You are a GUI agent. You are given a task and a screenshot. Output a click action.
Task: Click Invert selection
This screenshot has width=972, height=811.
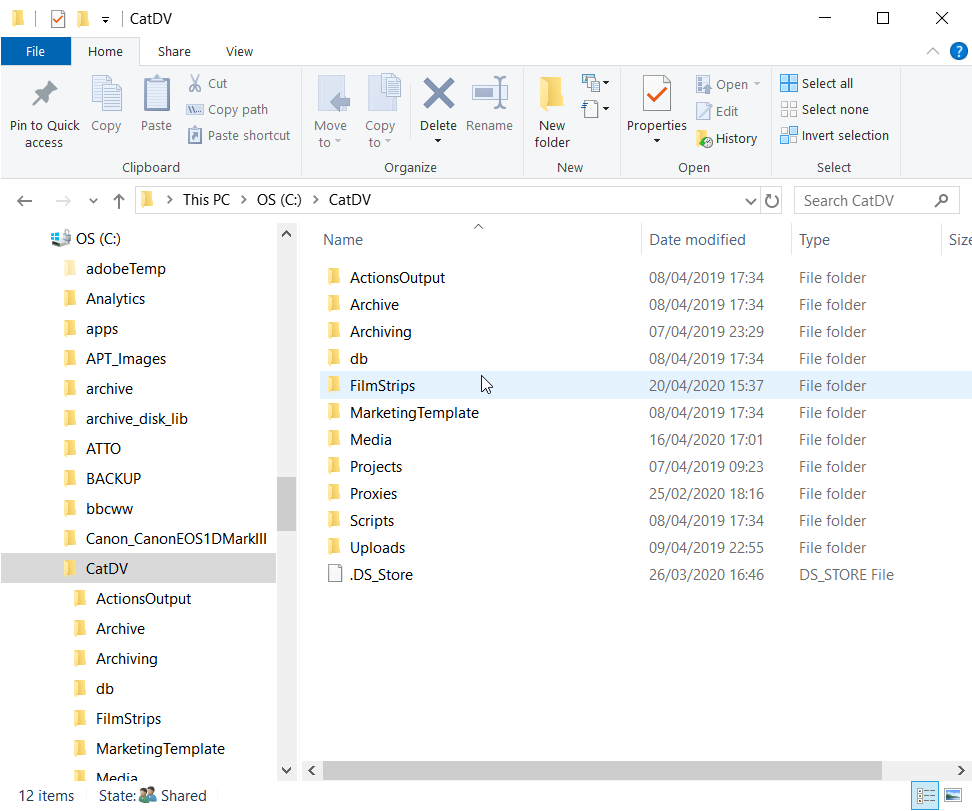tap(834, 135)
